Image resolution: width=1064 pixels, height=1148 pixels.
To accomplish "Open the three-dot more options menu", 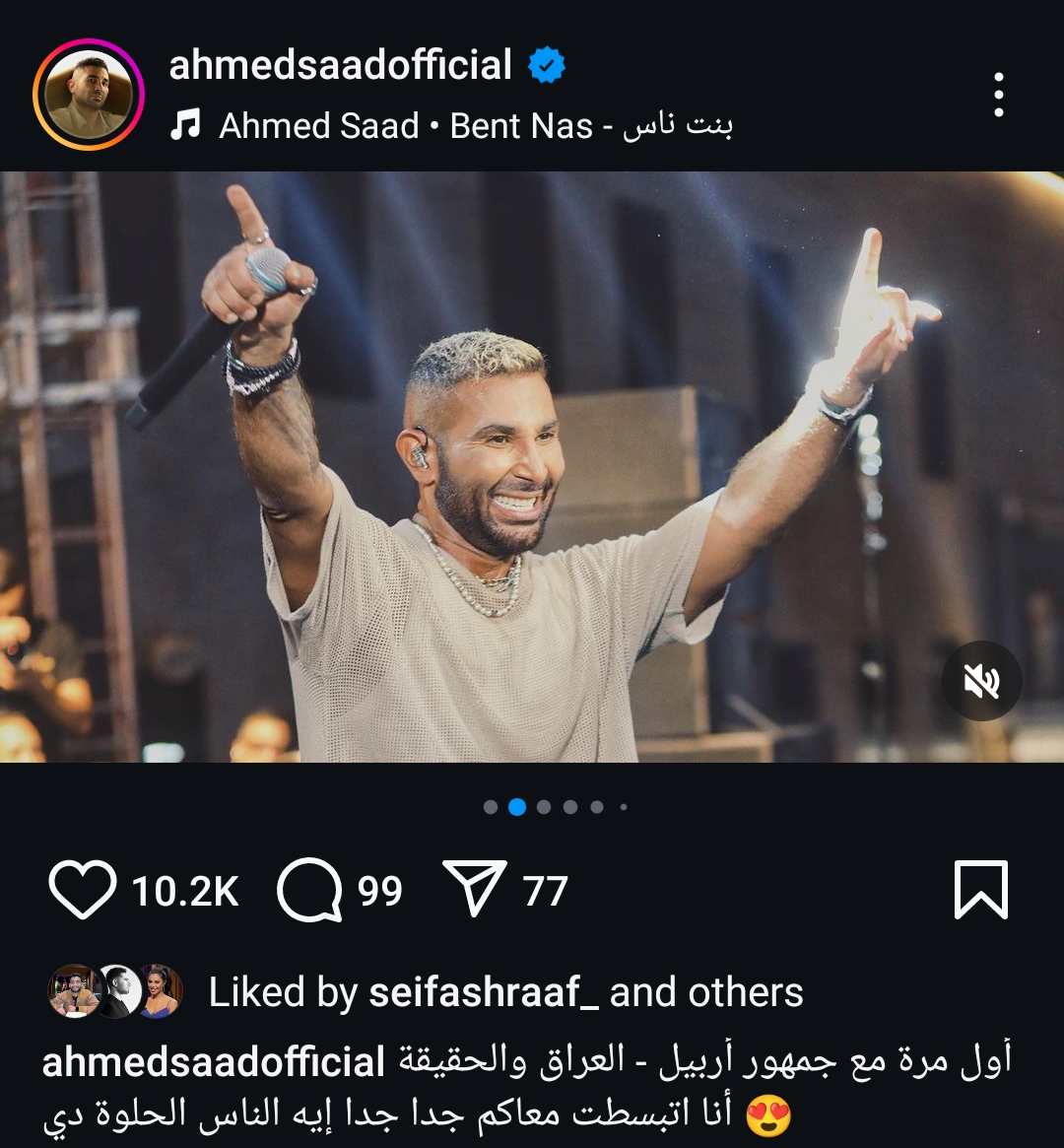I will (998, 95).
